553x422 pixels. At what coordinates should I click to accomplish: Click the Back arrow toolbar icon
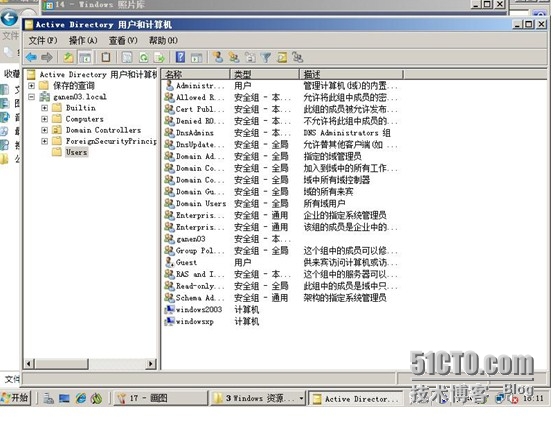coord(32,57)
